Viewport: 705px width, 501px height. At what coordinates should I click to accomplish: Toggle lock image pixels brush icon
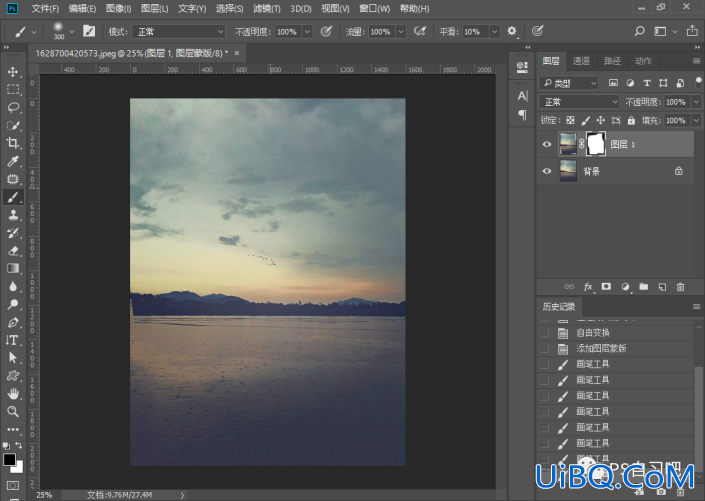(x=585, y=120)
